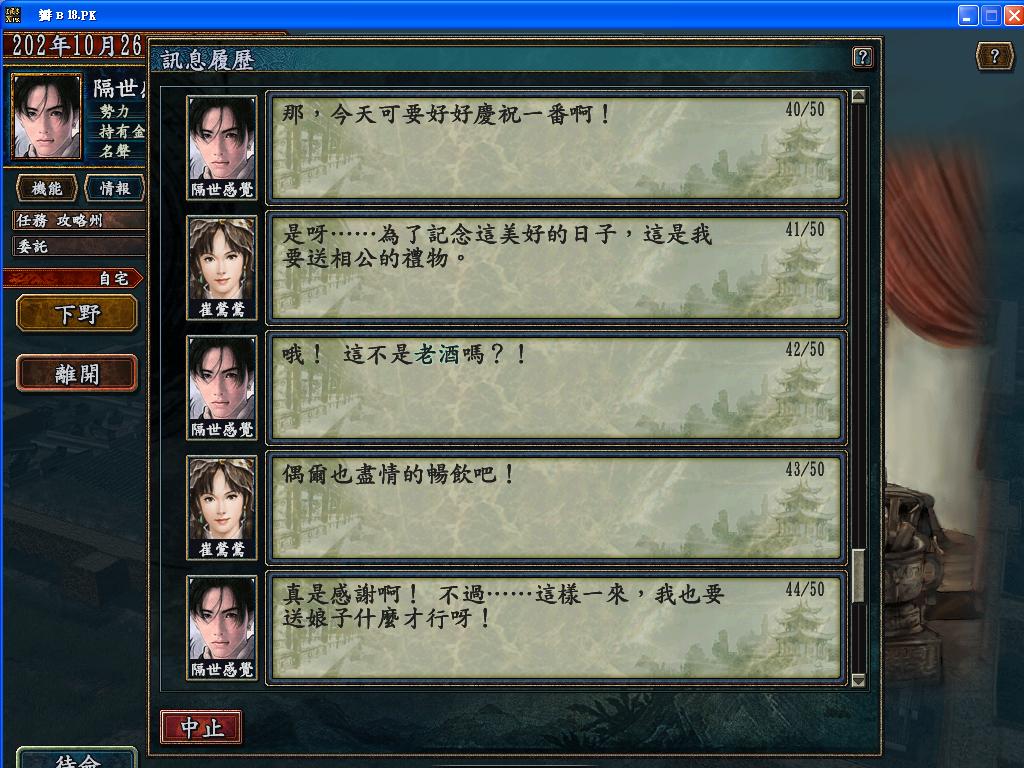Click the player portrait in top-left panel
The height and width of the screenshot is (768, 1024).
pos(46,116)
